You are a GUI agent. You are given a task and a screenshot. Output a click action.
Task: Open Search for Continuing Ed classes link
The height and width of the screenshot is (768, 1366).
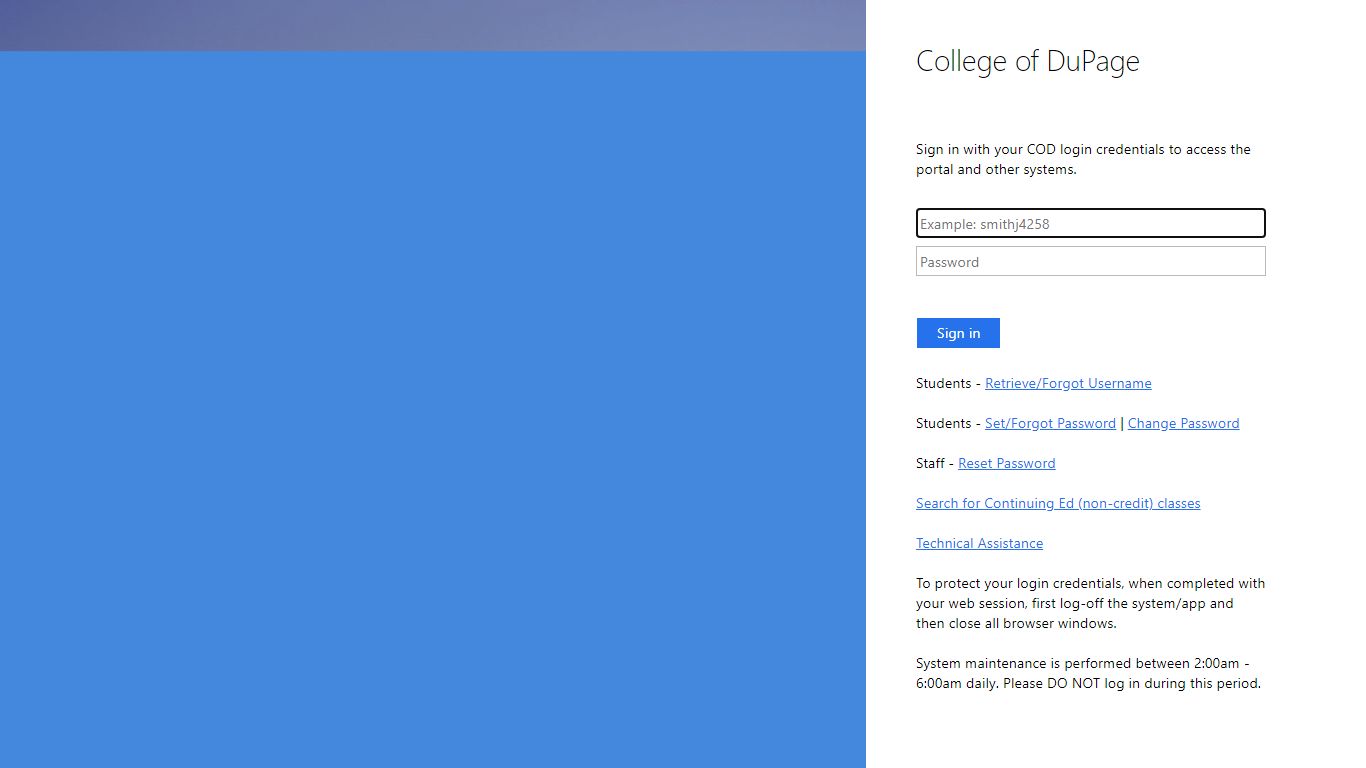pyautogui.click(x=1058, y=503)
